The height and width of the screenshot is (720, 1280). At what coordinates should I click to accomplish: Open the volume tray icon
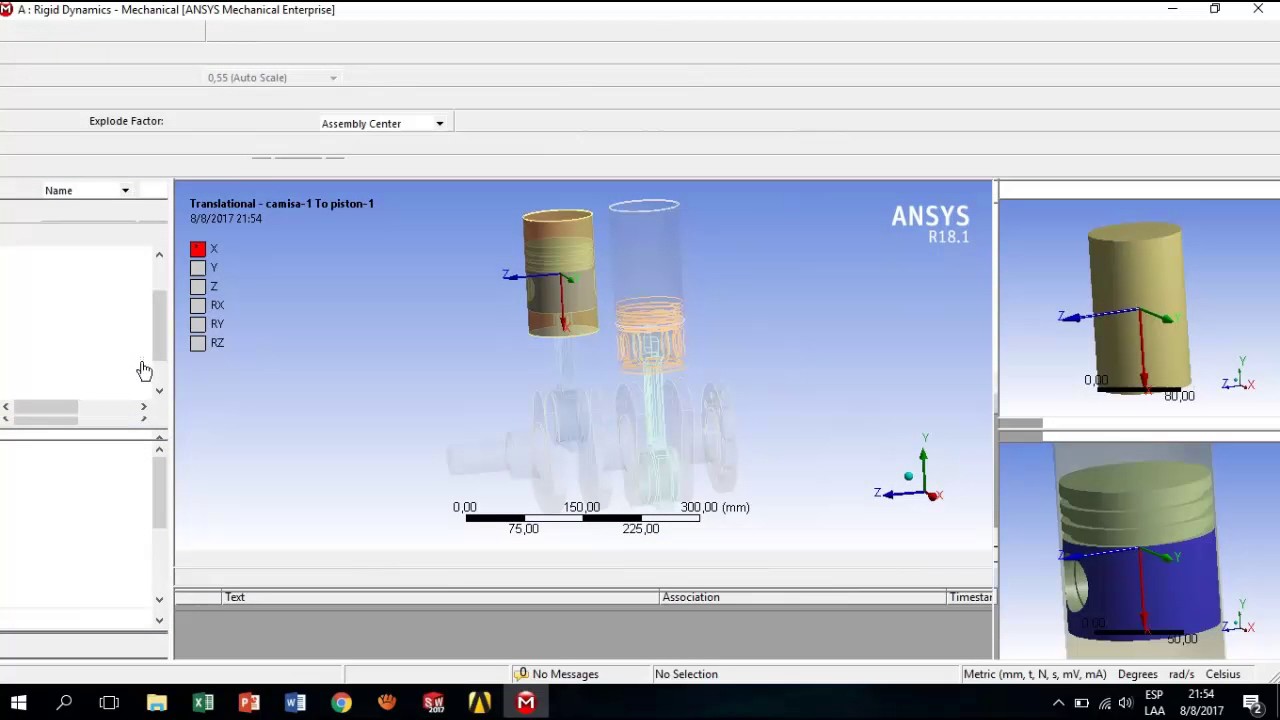[1127, 703]
